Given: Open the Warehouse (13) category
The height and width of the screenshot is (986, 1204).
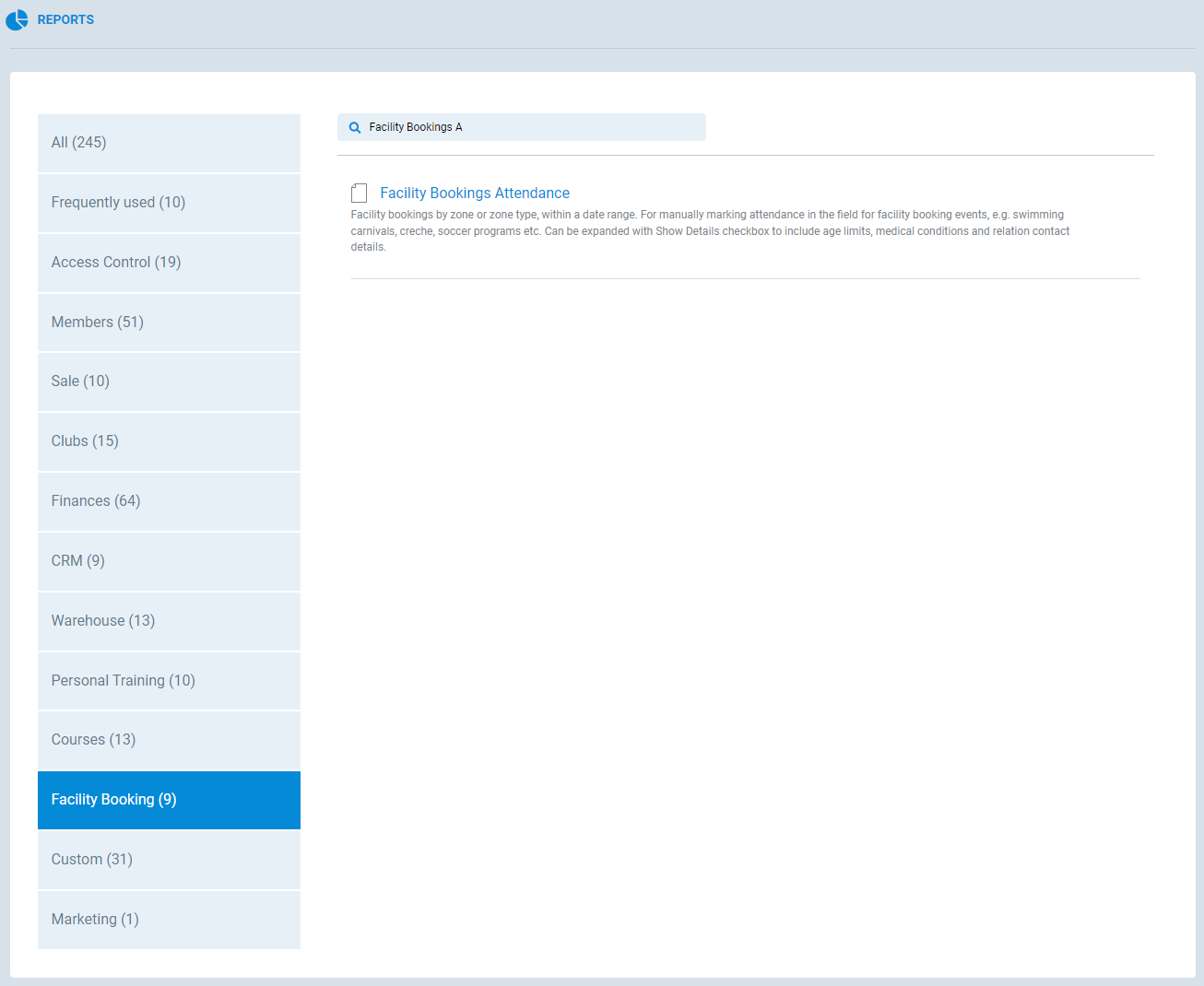Looking at the screenshot, I should [169, 621].
